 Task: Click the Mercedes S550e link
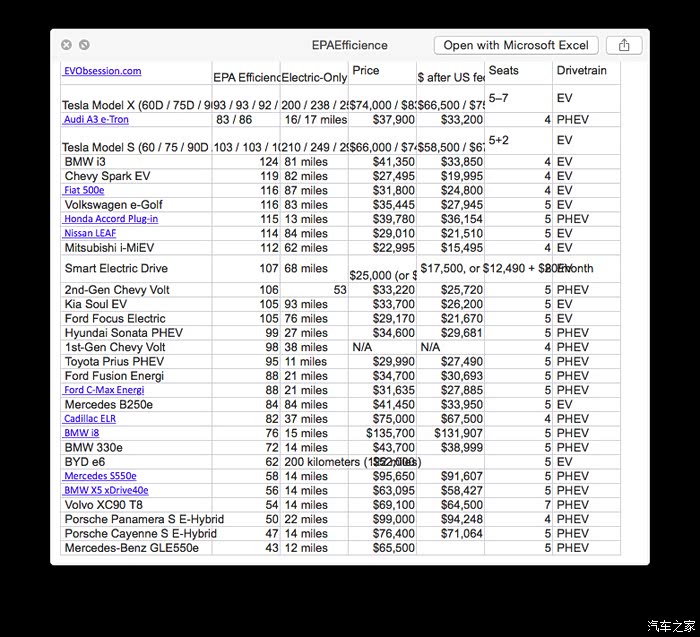pos(100,476)
